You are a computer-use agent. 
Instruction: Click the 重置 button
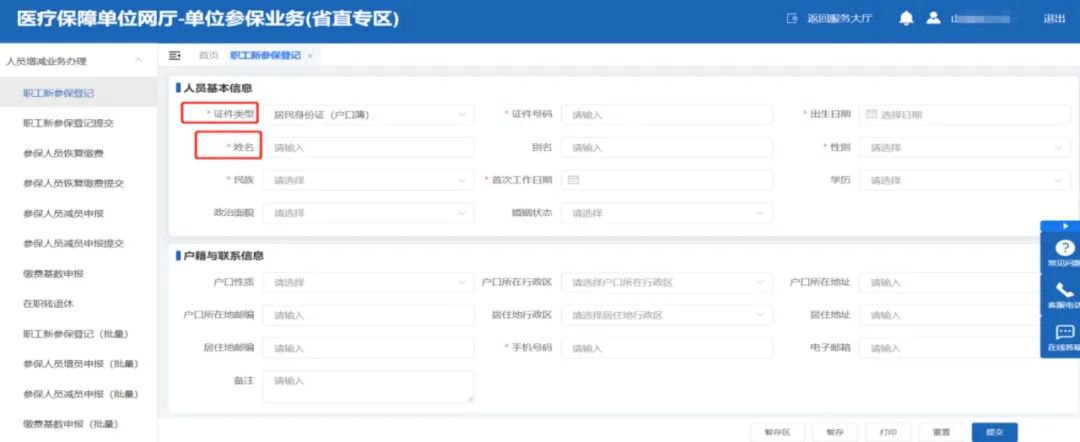(x=941, y=432)
